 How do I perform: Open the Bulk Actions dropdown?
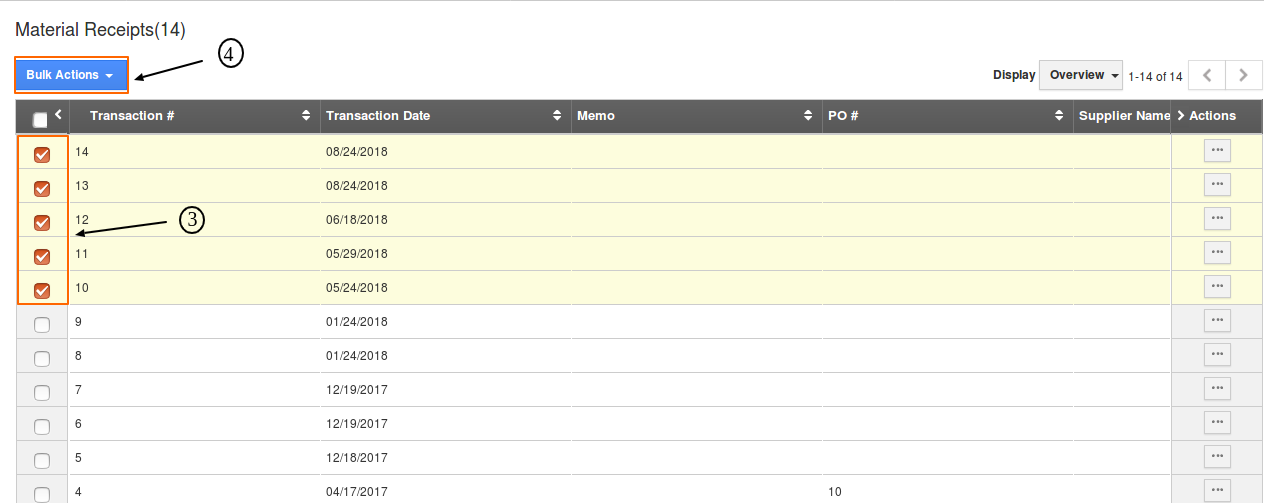(x=71, y=75)
